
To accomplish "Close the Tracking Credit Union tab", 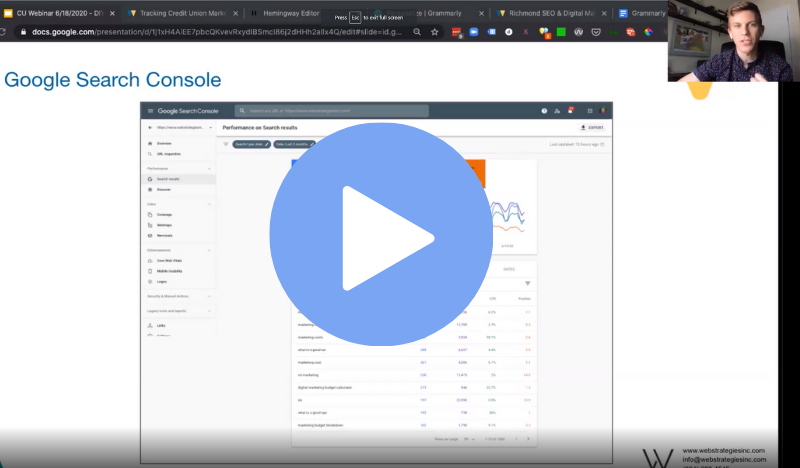I will tap(235, 13).
